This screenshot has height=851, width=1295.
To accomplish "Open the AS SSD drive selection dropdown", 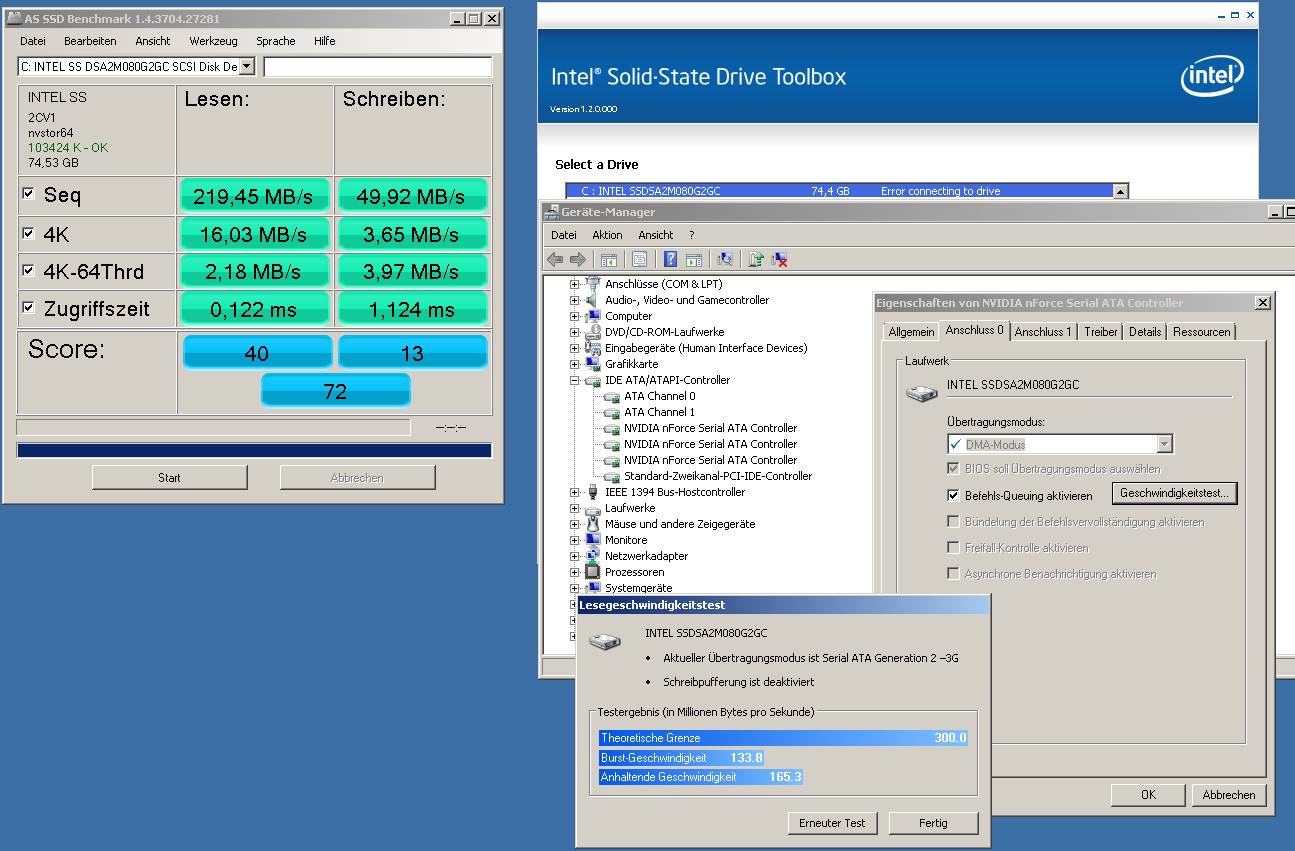I will (247, 67).
